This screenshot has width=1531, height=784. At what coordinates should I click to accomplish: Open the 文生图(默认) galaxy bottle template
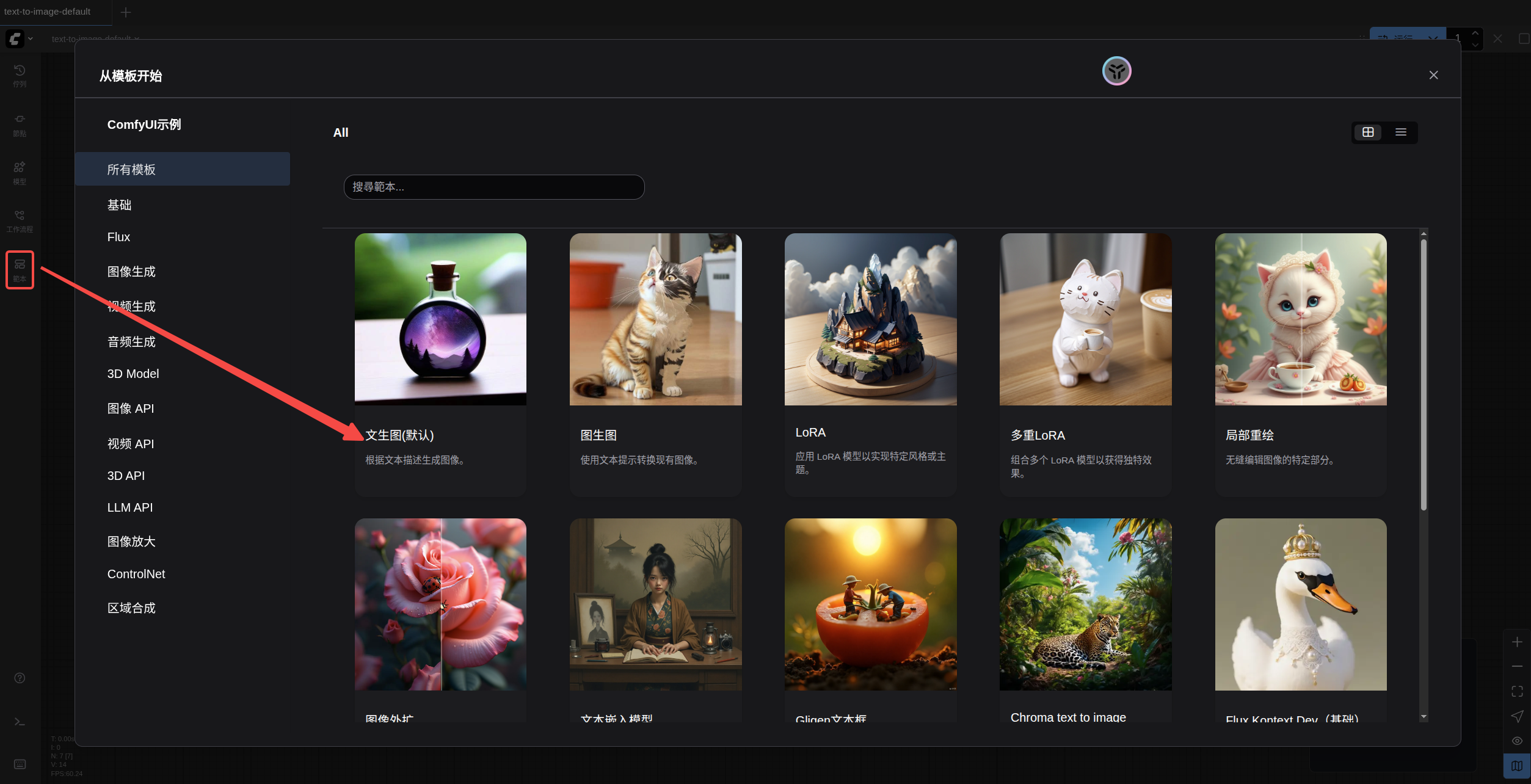coord(440,319)
